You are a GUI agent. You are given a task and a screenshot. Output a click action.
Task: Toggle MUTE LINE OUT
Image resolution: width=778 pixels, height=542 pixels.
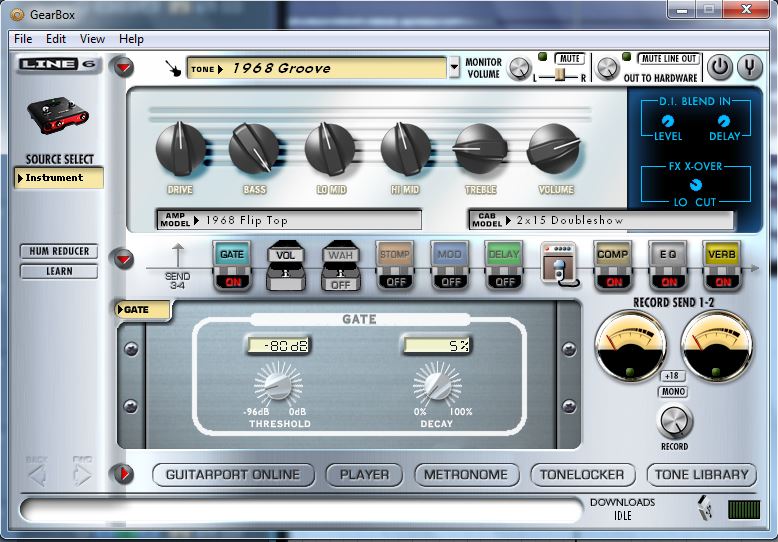coord(668,59)
